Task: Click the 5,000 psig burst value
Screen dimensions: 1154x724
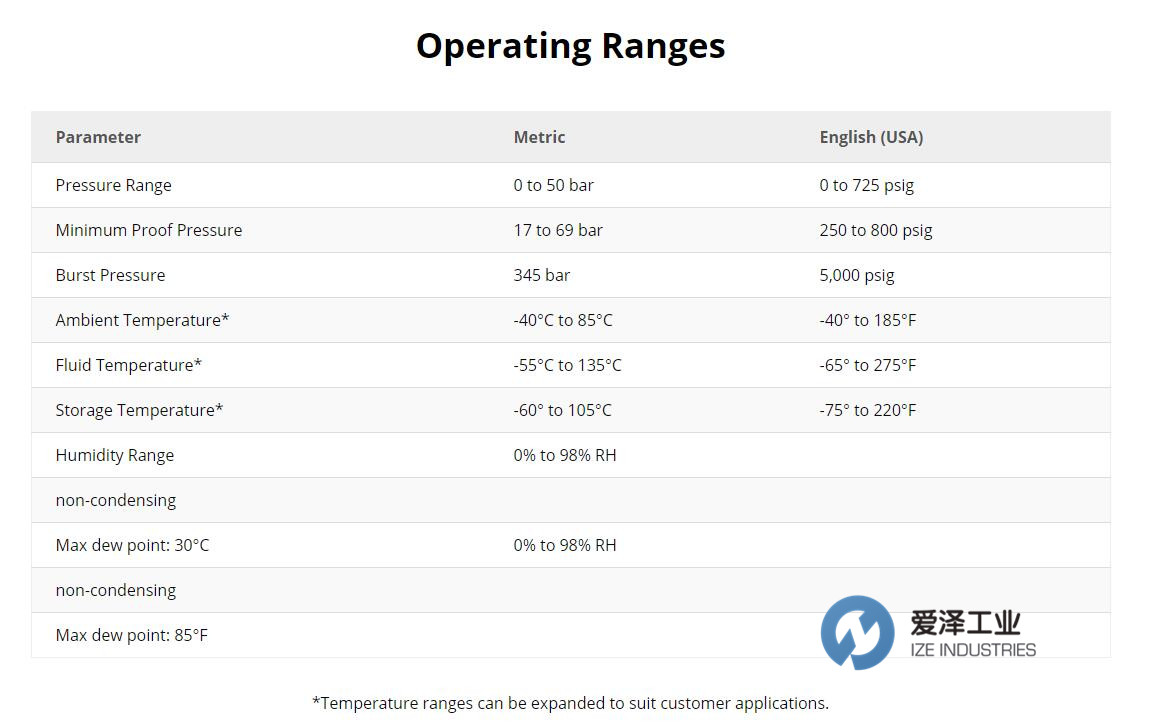Action: pyautogui.click(x=856, y=275)
